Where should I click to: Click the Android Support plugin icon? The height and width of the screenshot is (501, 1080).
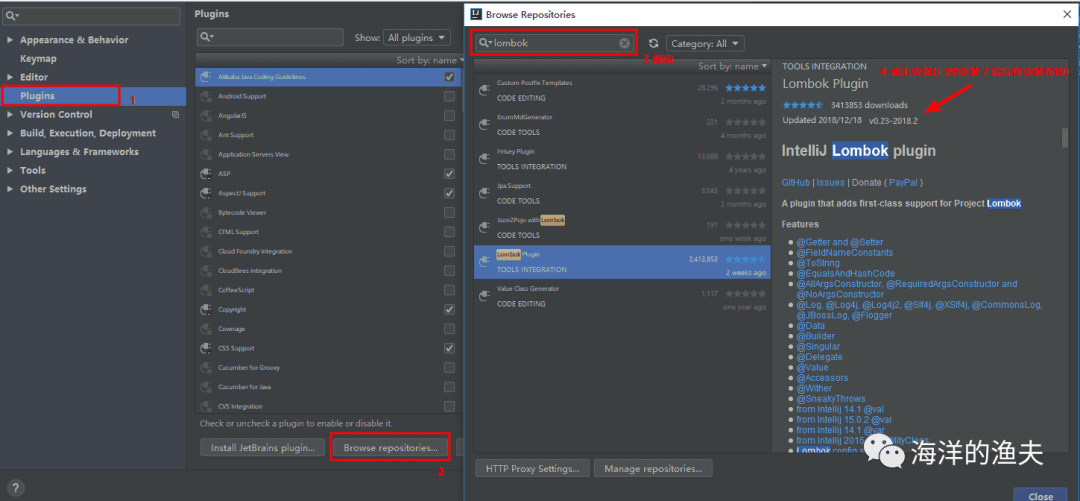click(x=205, y=96)
